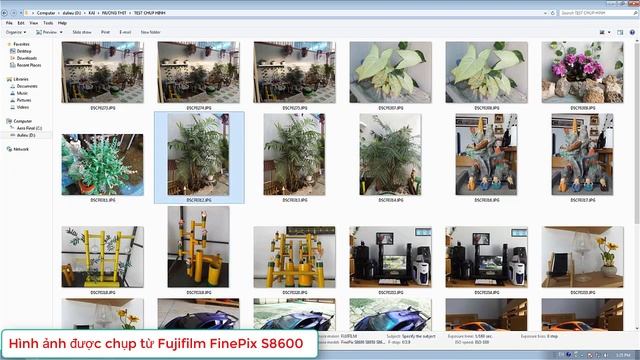Click the highlighted palm plant thumbnail
Image resolution: width=640 pixels, height=360 pixels.
pyautogui.click(x=199, y=154)
